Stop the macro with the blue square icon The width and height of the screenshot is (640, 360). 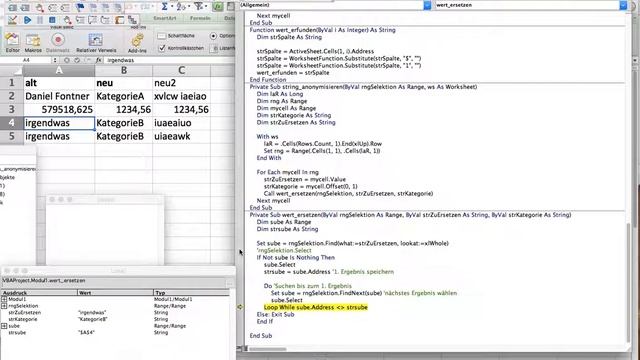(x=52, y=20)
